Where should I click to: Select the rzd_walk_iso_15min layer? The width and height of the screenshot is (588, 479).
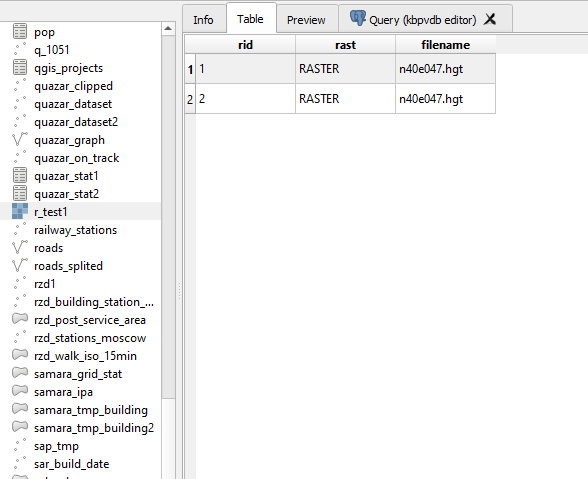(85, 356)
